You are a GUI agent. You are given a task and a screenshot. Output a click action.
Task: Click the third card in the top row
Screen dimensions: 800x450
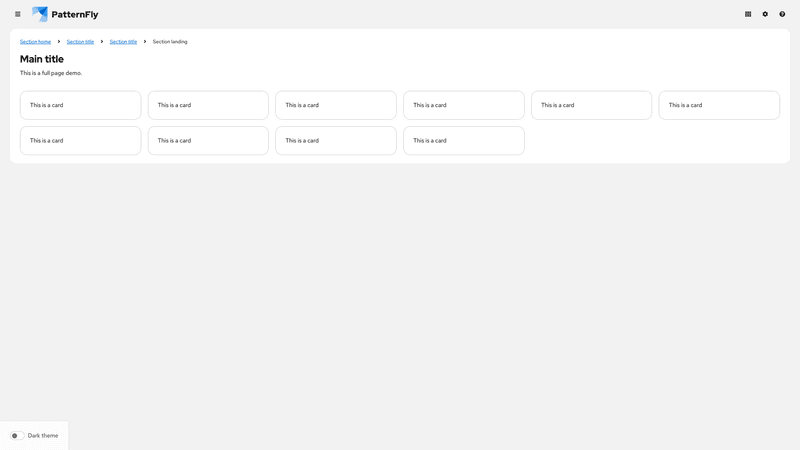336,105
